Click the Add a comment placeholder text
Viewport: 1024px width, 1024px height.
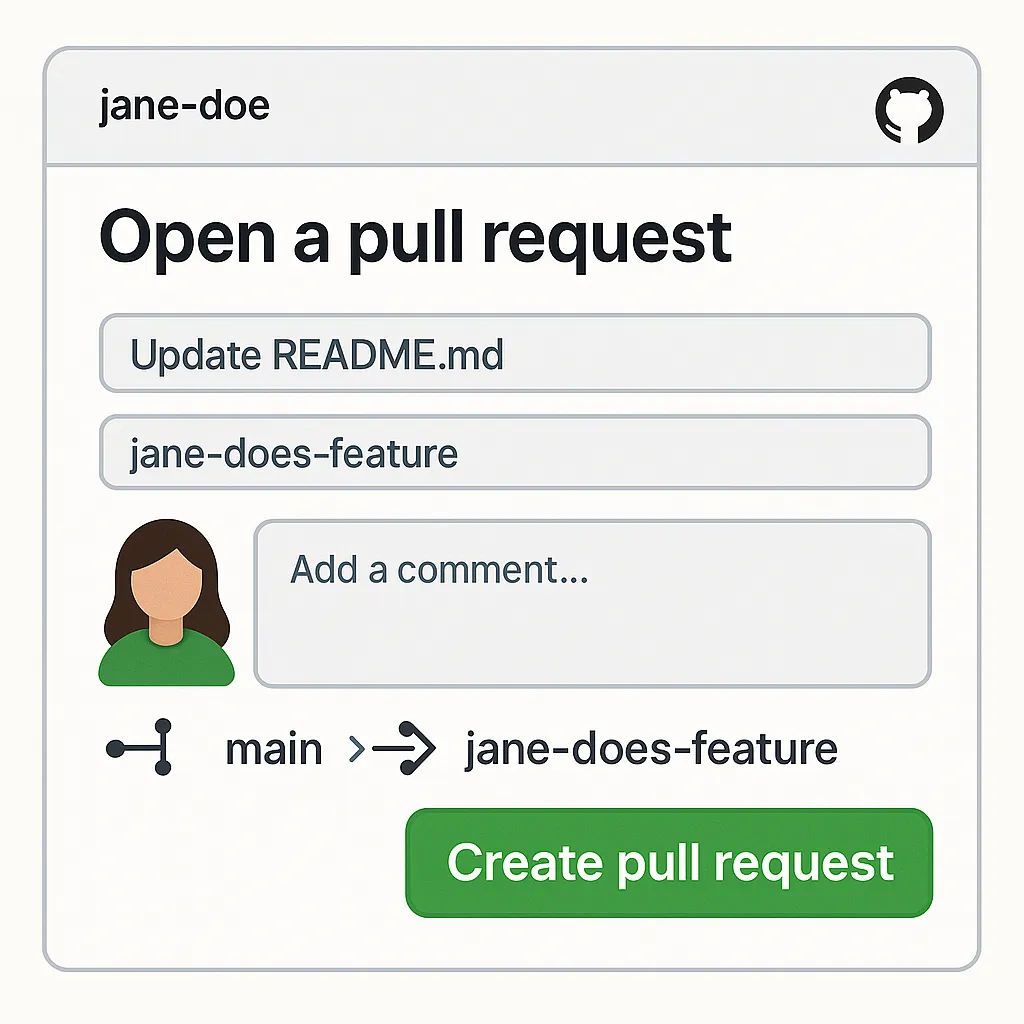coord(439,569)
